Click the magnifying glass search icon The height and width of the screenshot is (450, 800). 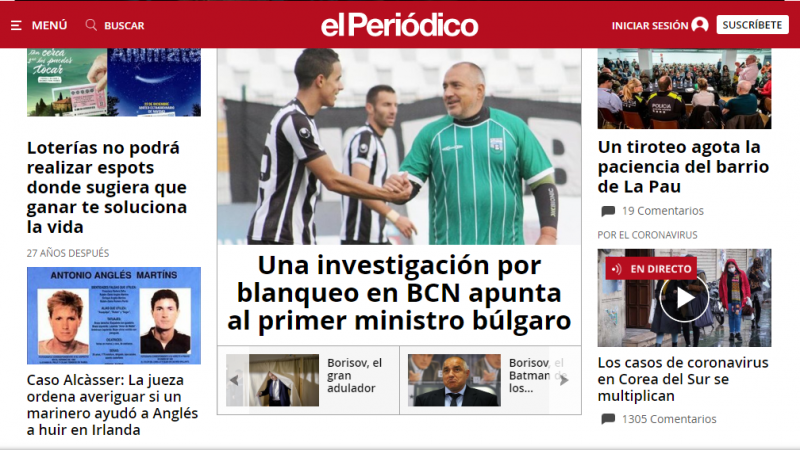point(91,25)
